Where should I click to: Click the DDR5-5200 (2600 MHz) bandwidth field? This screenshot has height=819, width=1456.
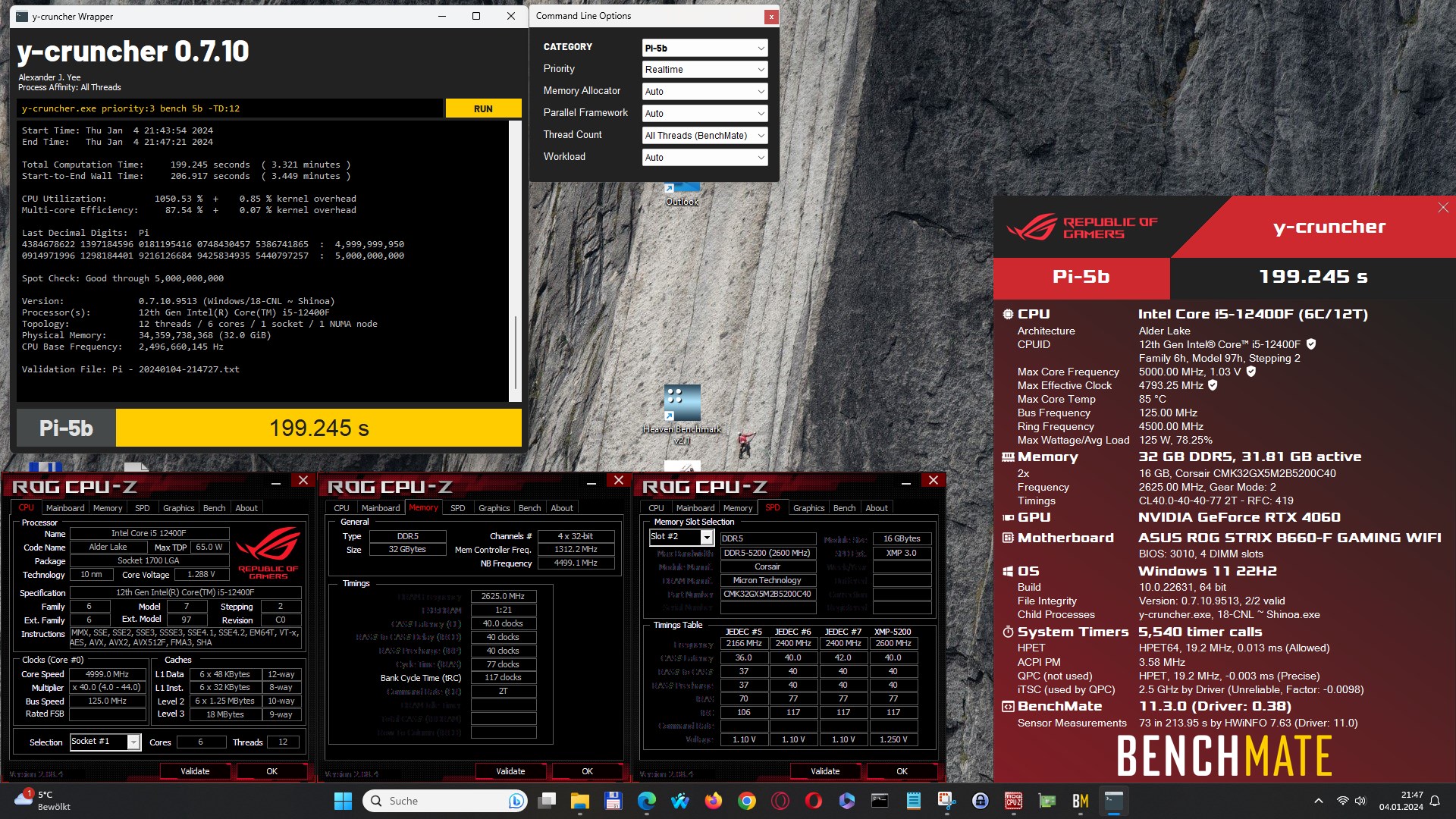coord(767,553)
